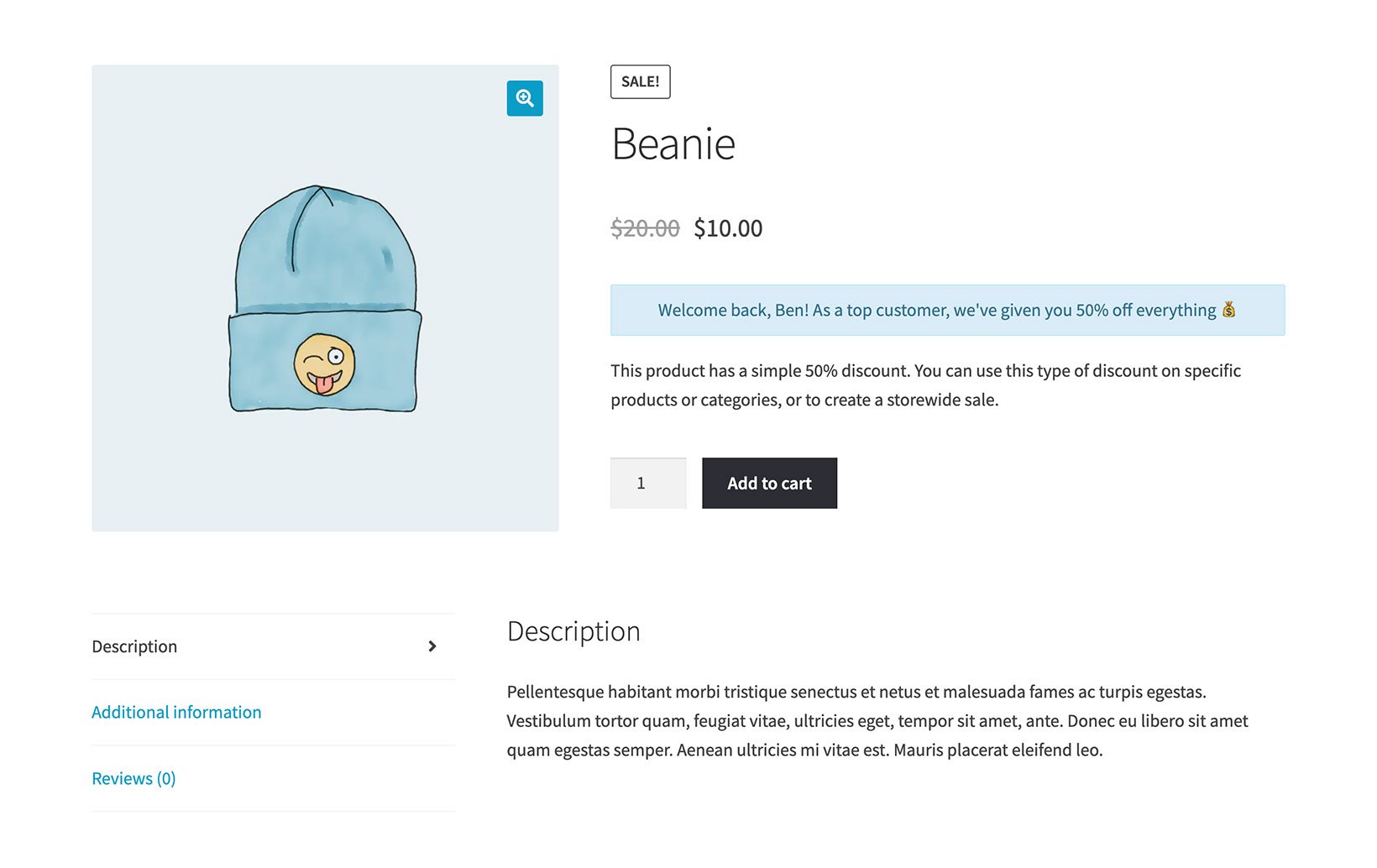Click the Description heading in the panel
Image resolution: width=1377 pixels, height=868 pixels.
(x=573, y=631)
